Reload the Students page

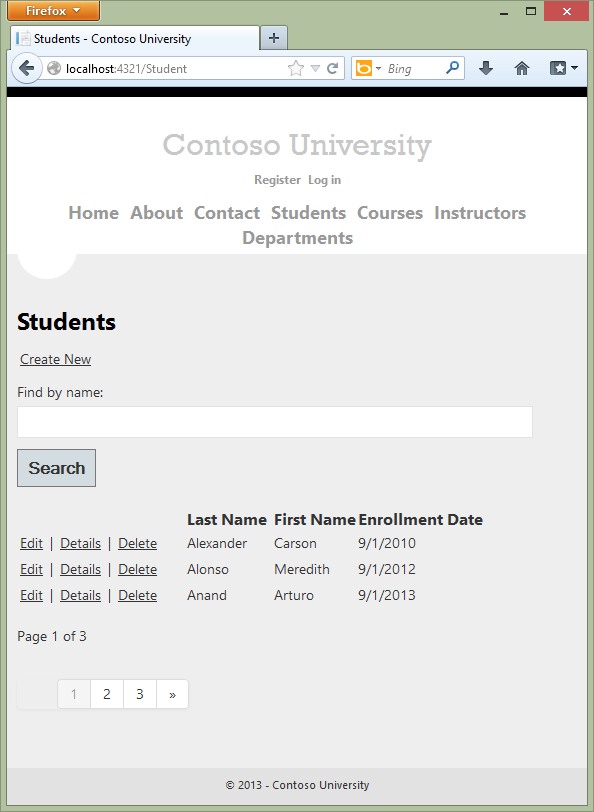tap(332, 67)
